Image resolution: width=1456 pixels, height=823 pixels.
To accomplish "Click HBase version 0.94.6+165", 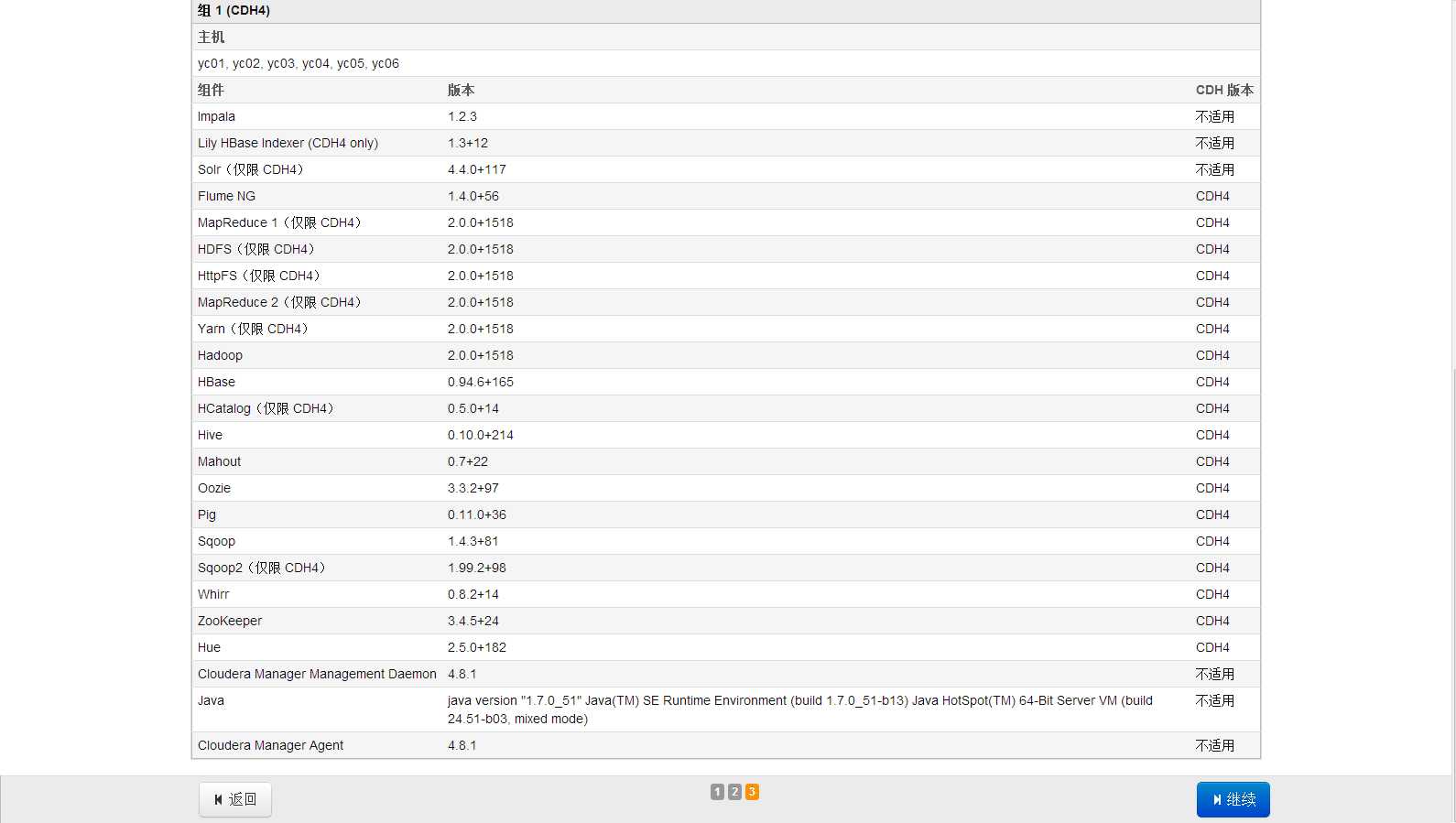I will pyautogui.click(x=481, y=382).
